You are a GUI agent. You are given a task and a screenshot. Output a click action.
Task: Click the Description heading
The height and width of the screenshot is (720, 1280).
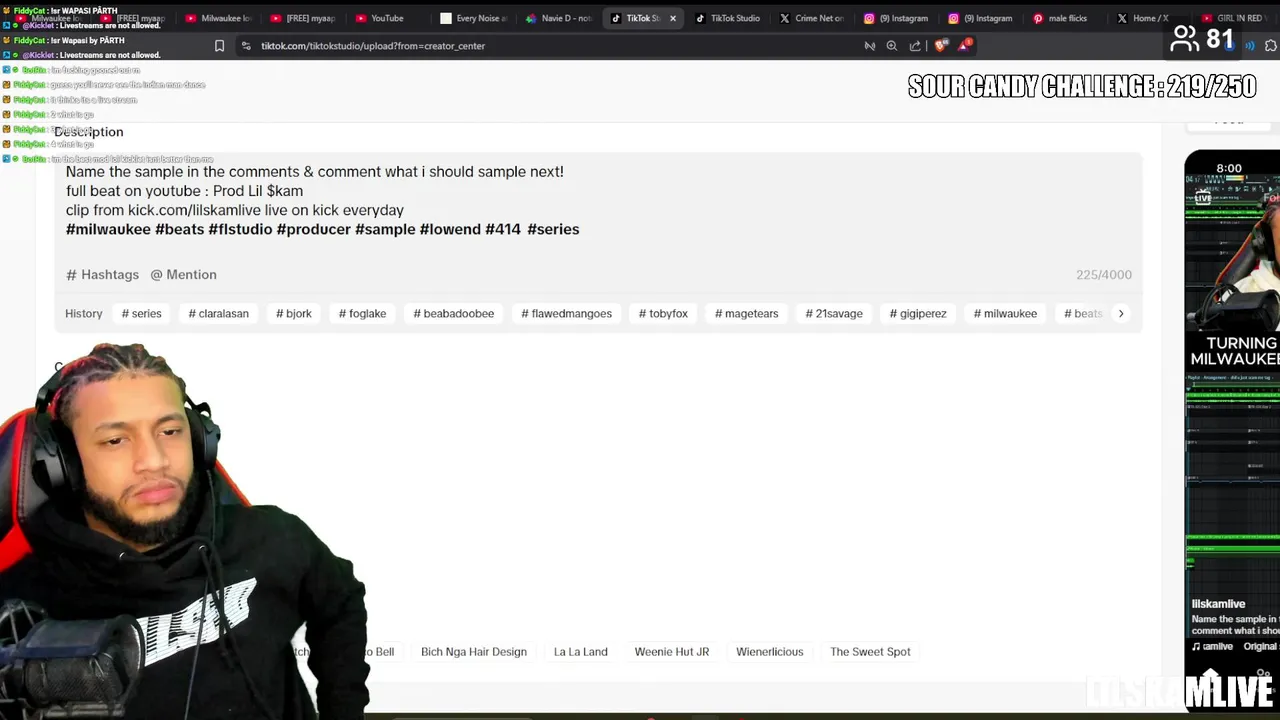89,132
